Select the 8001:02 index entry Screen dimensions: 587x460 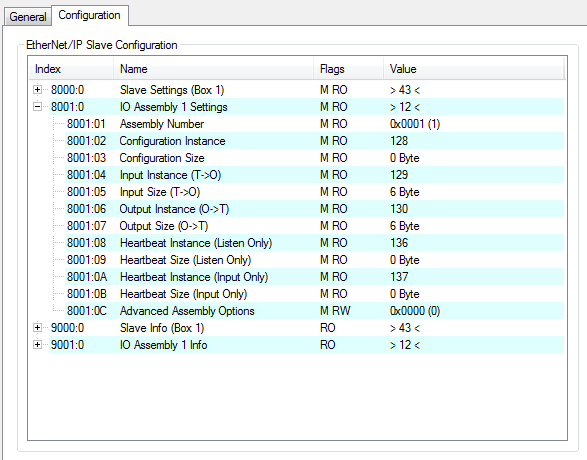(86, 141)
